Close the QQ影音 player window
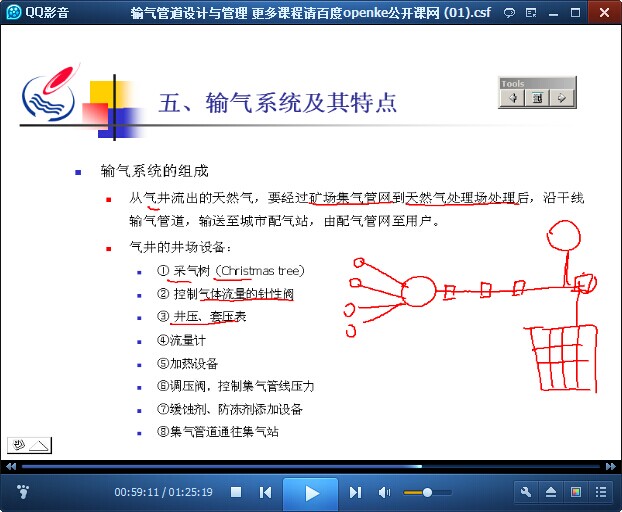Image resolution: width=622 pixels, height=512 pixels. [605, 12]
